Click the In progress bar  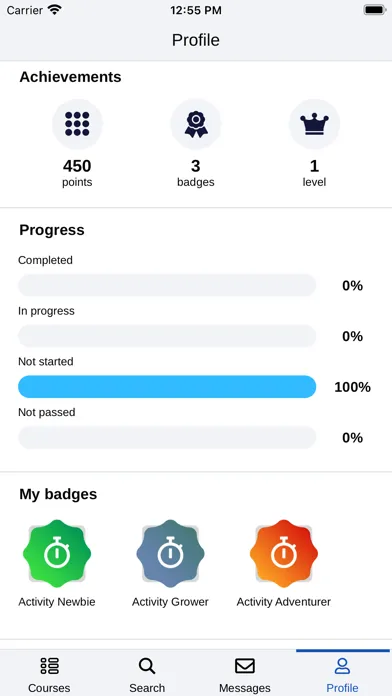coord(167,336)
